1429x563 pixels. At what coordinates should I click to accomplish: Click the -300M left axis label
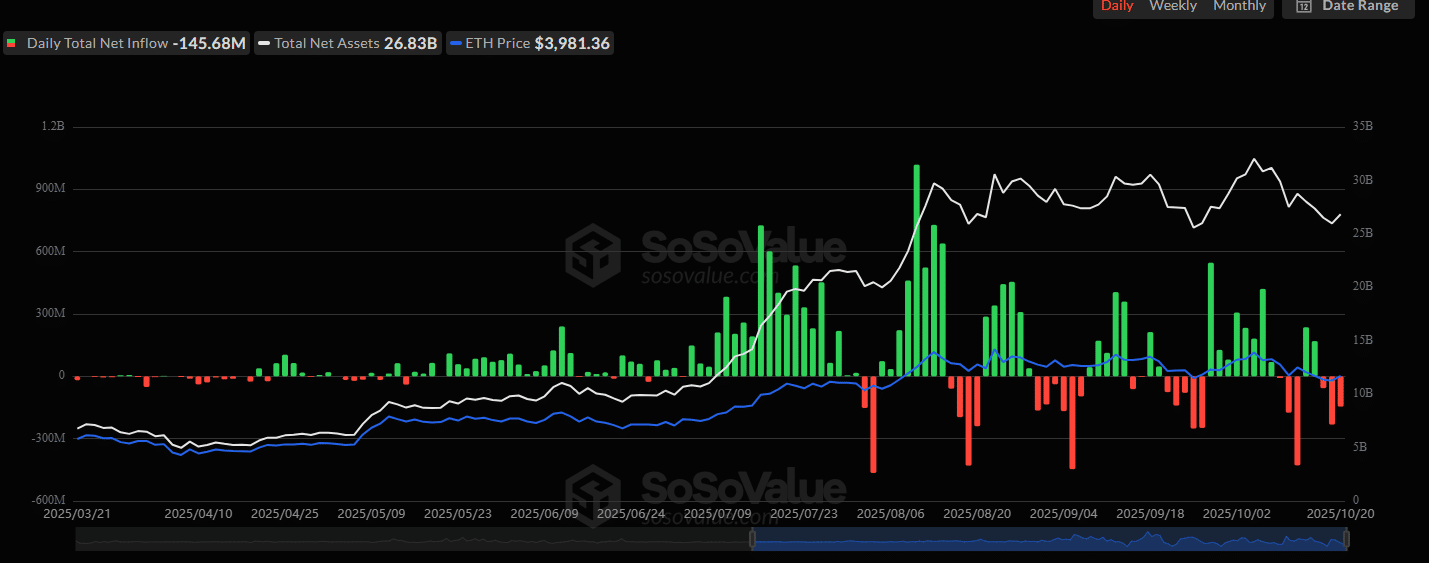pyautogui.click(x=48, y=438)
